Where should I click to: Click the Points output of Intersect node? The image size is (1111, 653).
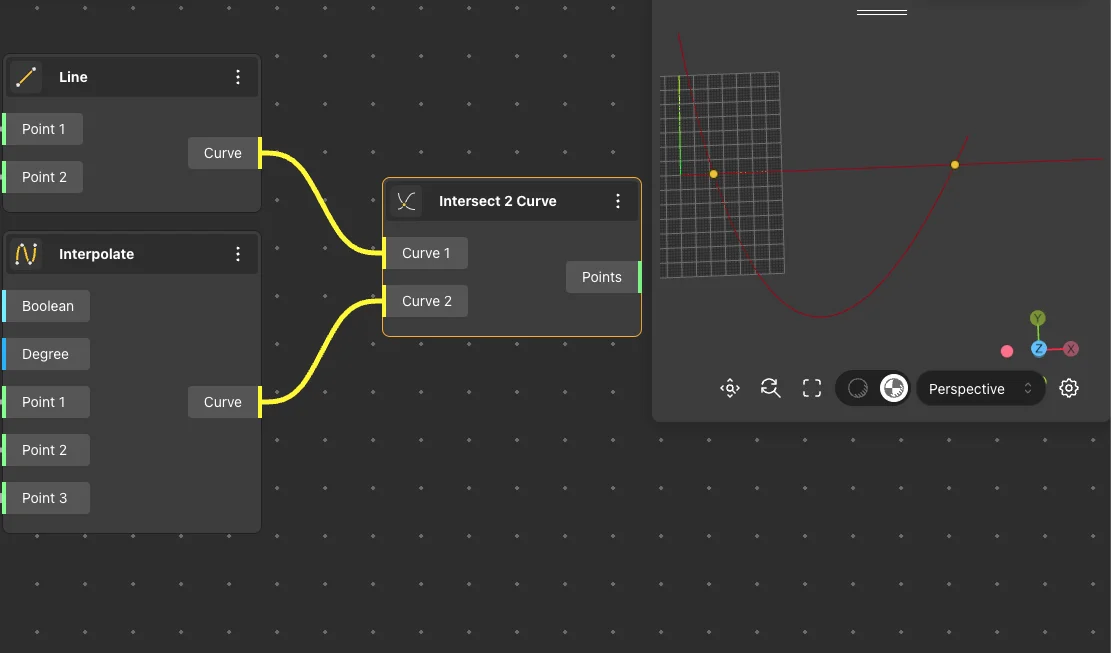click(602, 277)
